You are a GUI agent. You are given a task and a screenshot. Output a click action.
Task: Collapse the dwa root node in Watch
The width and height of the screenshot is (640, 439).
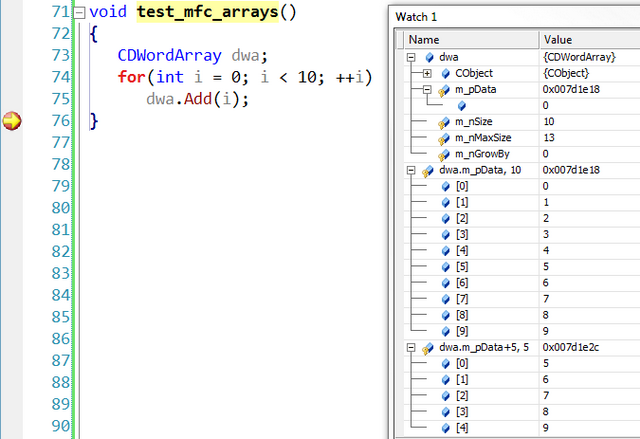pos(412,57)
